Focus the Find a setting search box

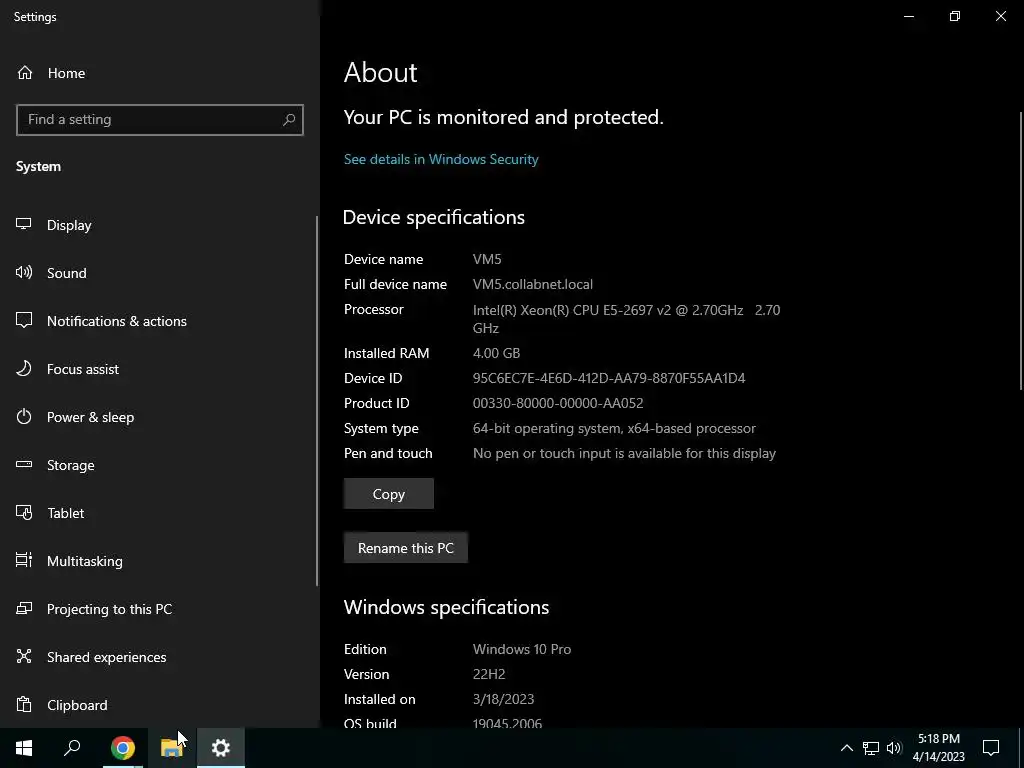click(x=160, y=120)
